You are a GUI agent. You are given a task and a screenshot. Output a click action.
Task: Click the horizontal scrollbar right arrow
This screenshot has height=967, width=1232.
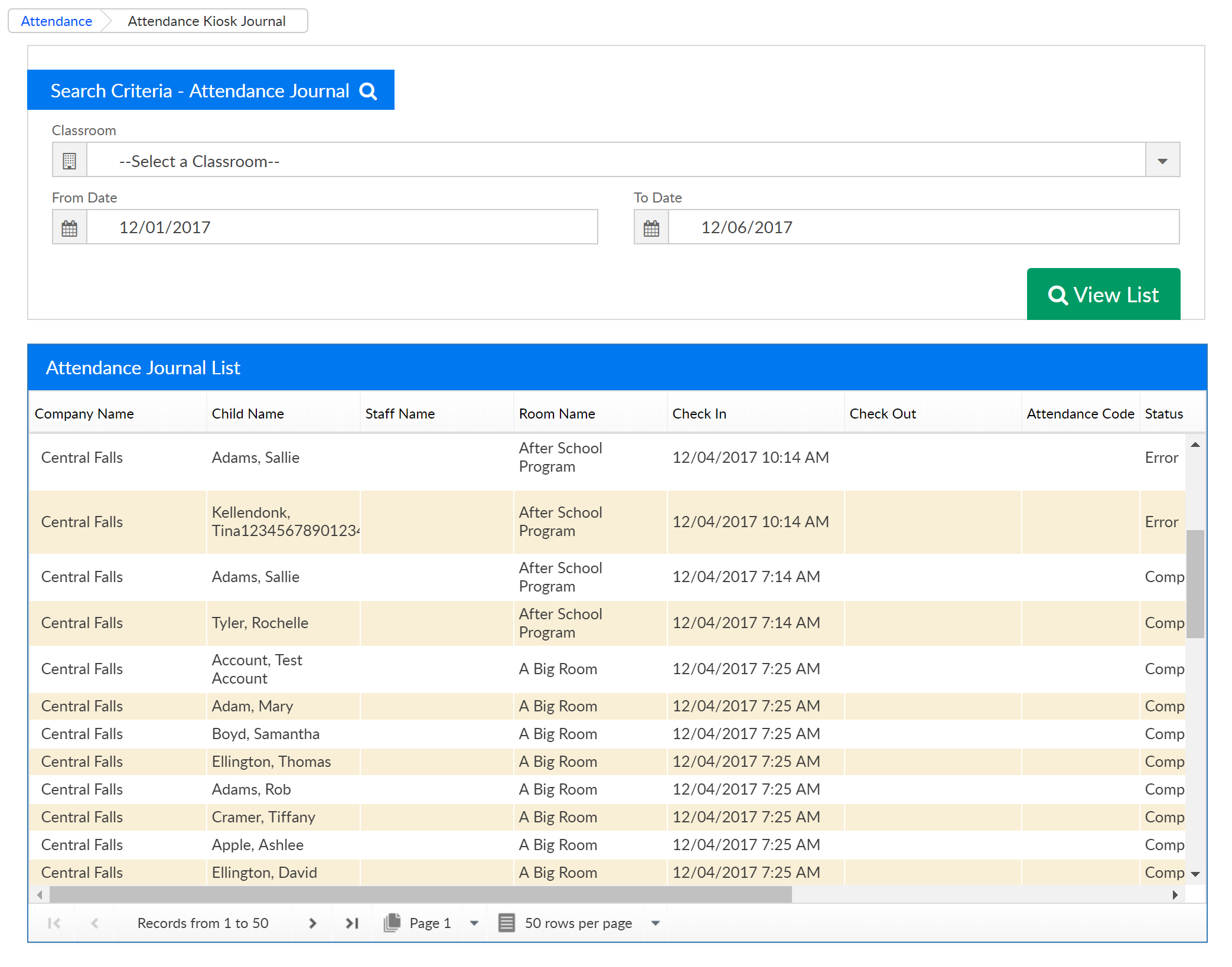(x=1175, y=895)
